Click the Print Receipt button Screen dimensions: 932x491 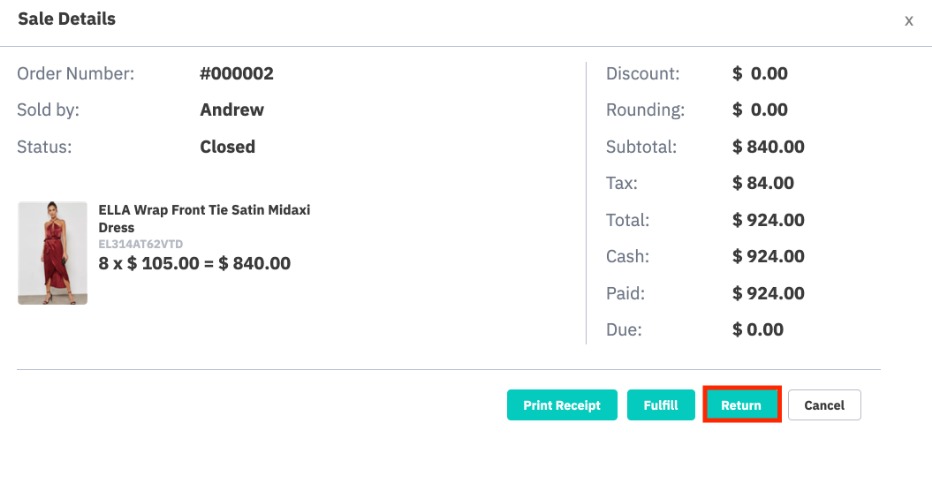point(562,405)
